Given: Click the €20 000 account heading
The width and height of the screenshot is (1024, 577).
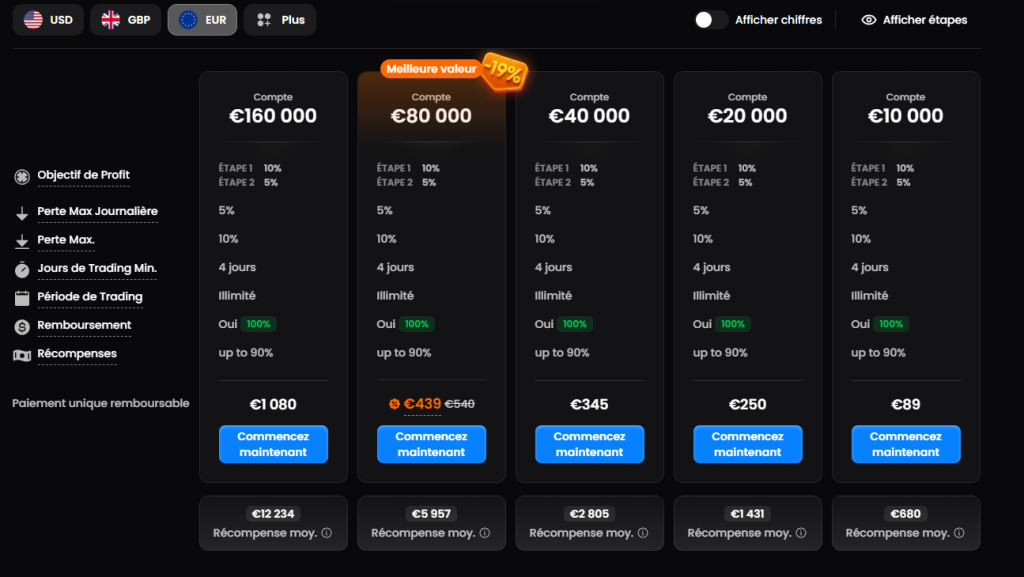Looking at the screenshot, I should (747, 116).
